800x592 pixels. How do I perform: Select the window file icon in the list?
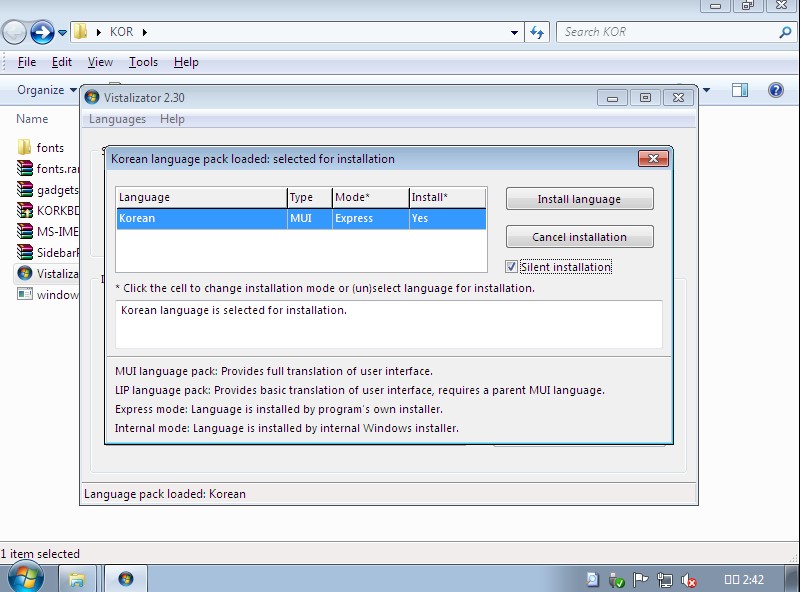24,294
